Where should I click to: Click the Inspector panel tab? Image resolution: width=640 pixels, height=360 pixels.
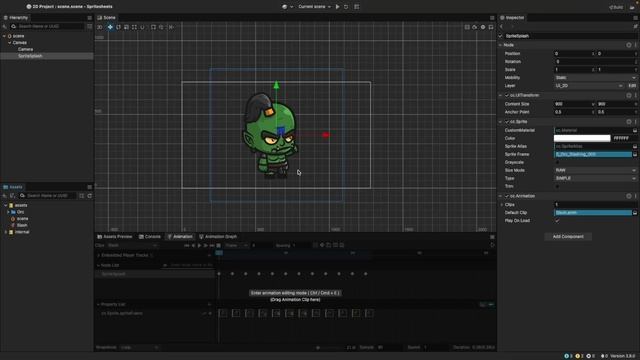[512, 18]
